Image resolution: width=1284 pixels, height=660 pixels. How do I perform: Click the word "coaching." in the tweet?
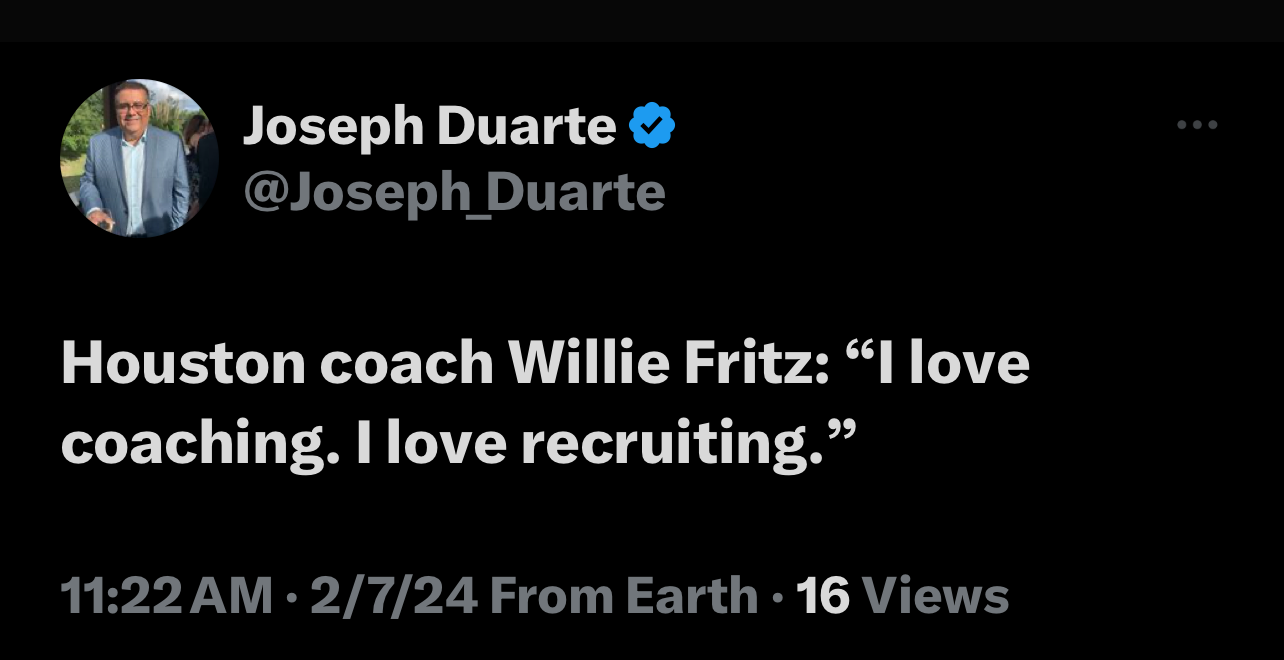click(194, 443)
